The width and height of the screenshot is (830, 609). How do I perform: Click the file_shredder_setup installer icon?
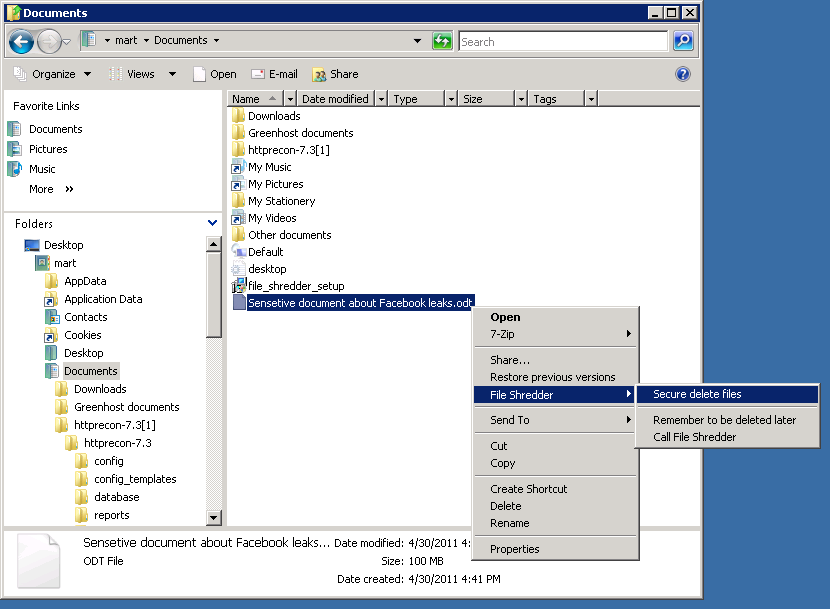tap(239, 286)
